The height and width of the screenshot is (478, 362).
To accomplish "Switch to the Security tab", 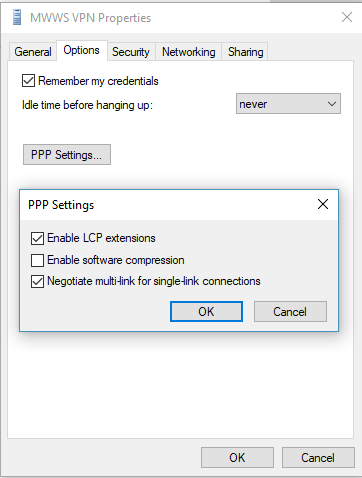I will tap(131, 52).
